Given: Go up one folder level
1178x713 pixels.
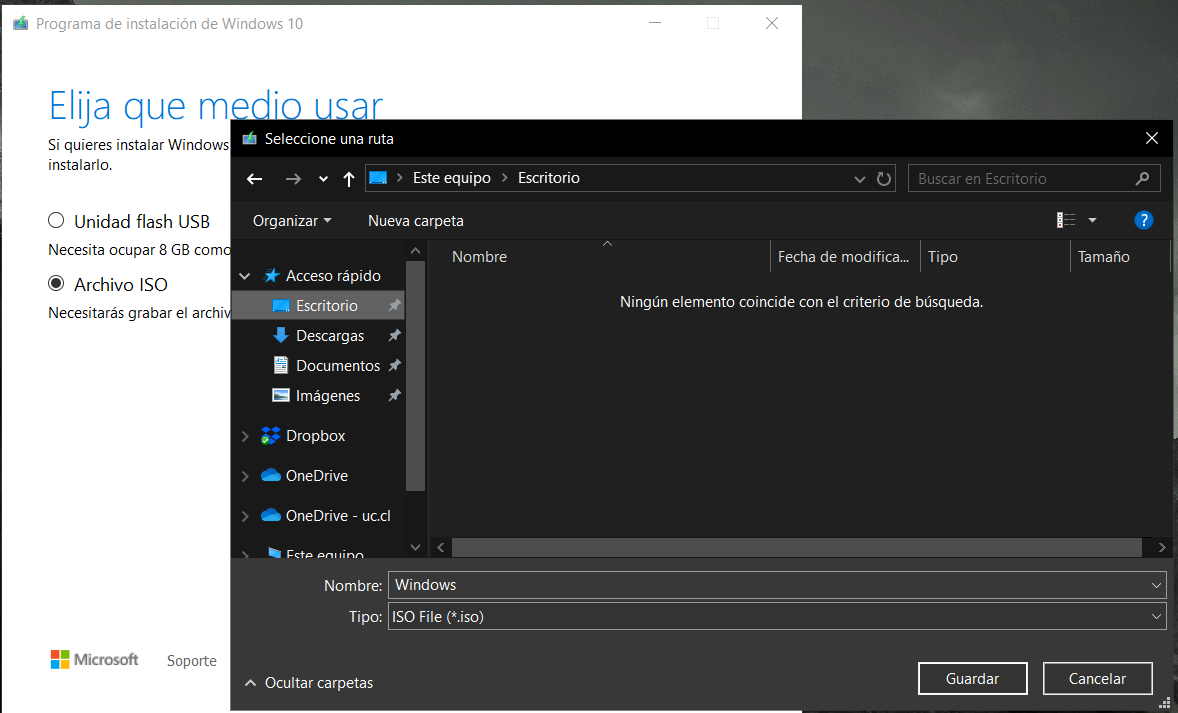Looking at the screenshot, I should click(x=349, y=179).
